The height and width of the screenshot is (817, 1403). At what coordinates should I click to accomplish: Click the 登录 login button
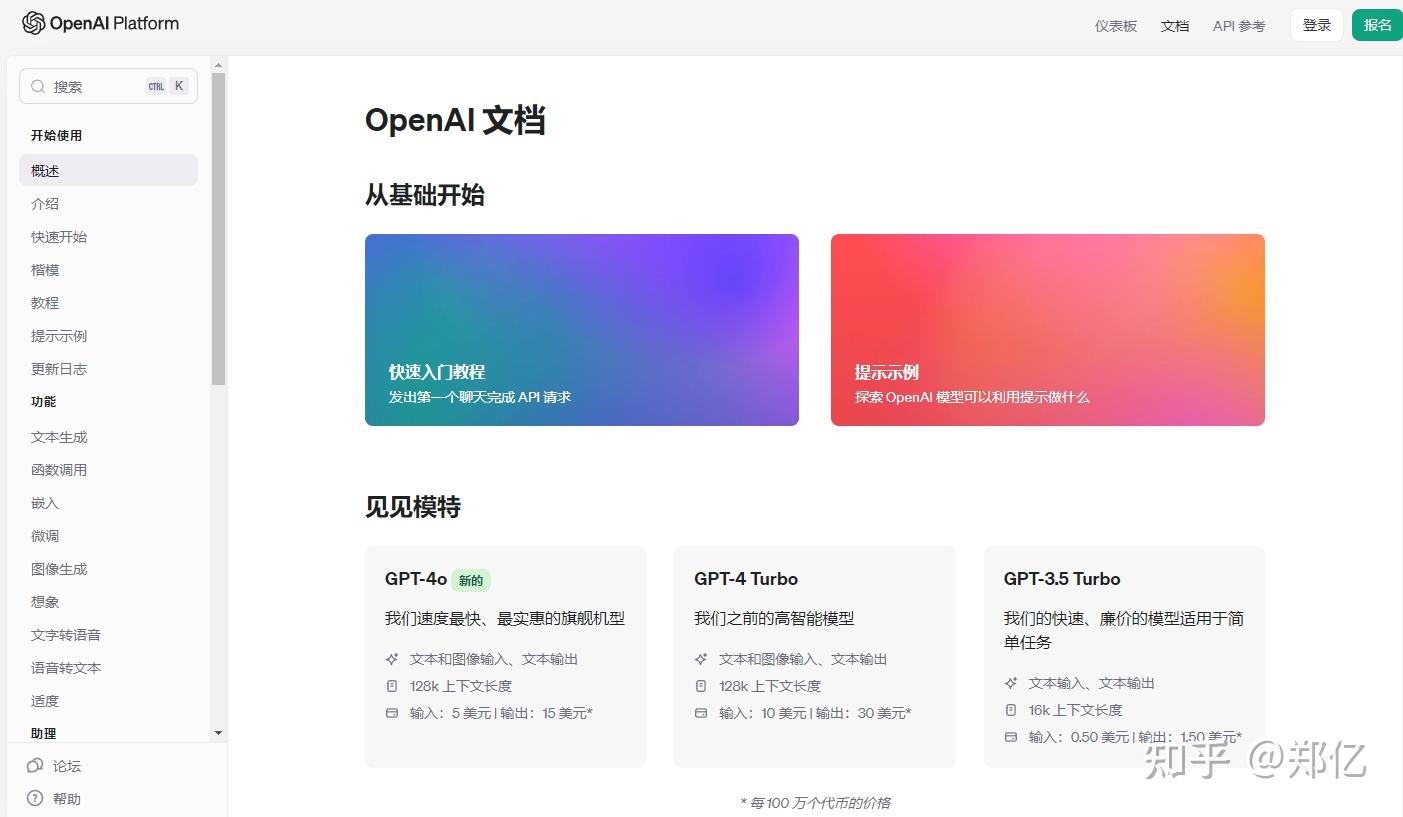[x=1317, y=25]
